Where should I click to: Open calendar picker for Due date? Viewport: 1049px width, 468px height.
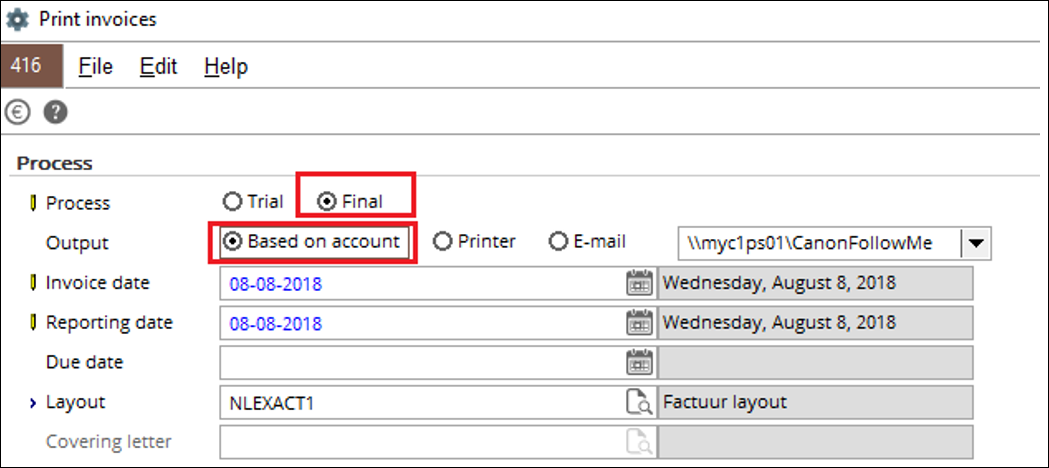639,362
